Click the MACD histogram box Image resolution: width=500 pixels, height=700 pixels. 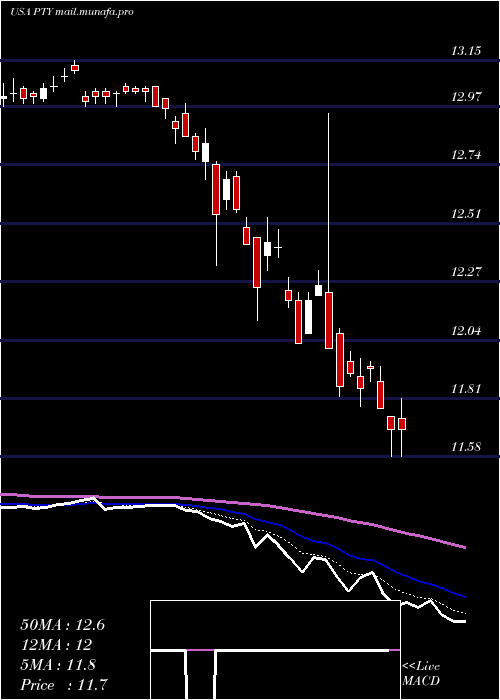point(275,650)
